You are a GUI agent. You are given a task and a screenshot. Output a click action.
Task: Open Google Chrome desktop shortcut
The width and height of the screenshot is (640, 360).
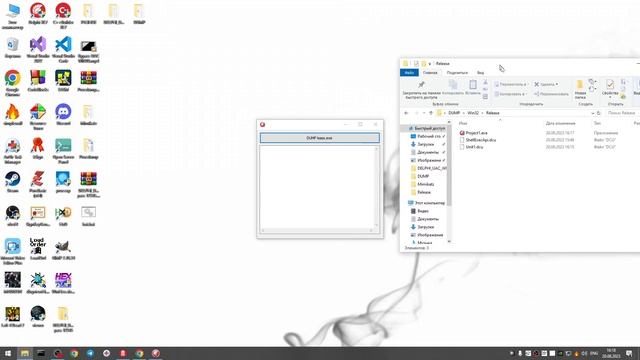[13, 83]
